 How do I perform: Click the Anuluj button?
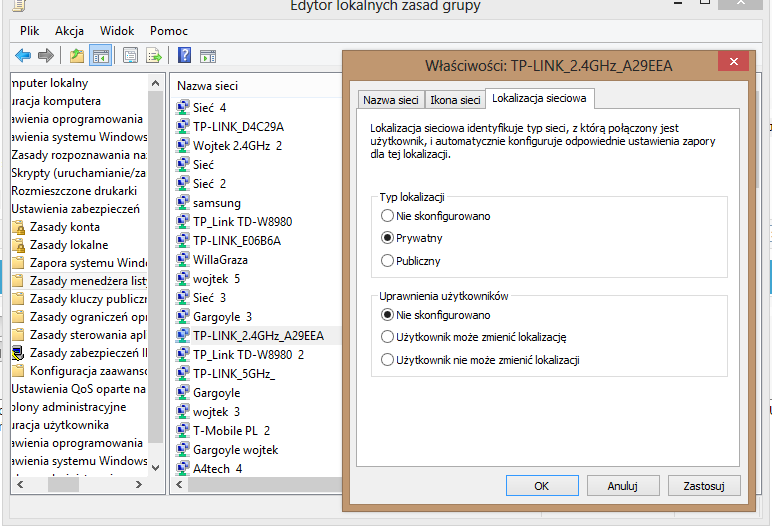click(x=622, y=486)
